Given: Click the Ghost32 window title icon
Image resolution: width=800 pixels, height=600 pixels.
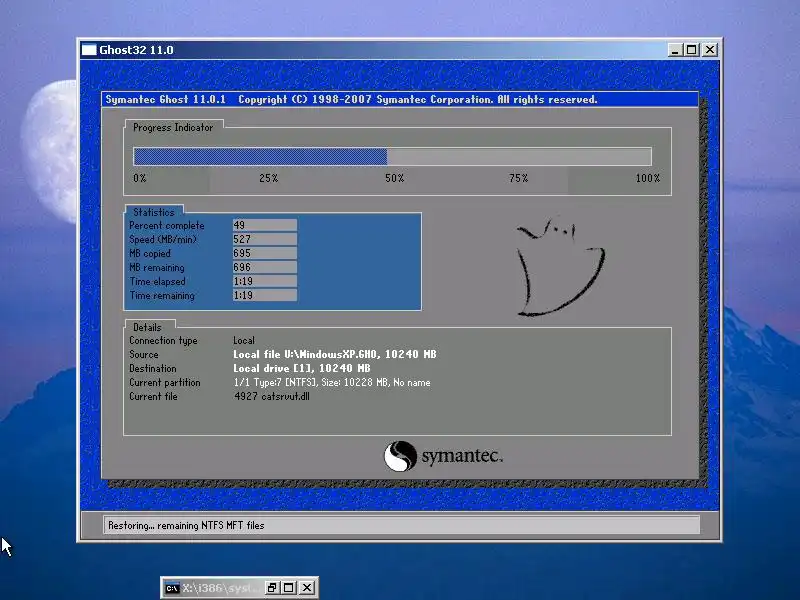Looking at the screenshot, I should click(x=89, y=50).
